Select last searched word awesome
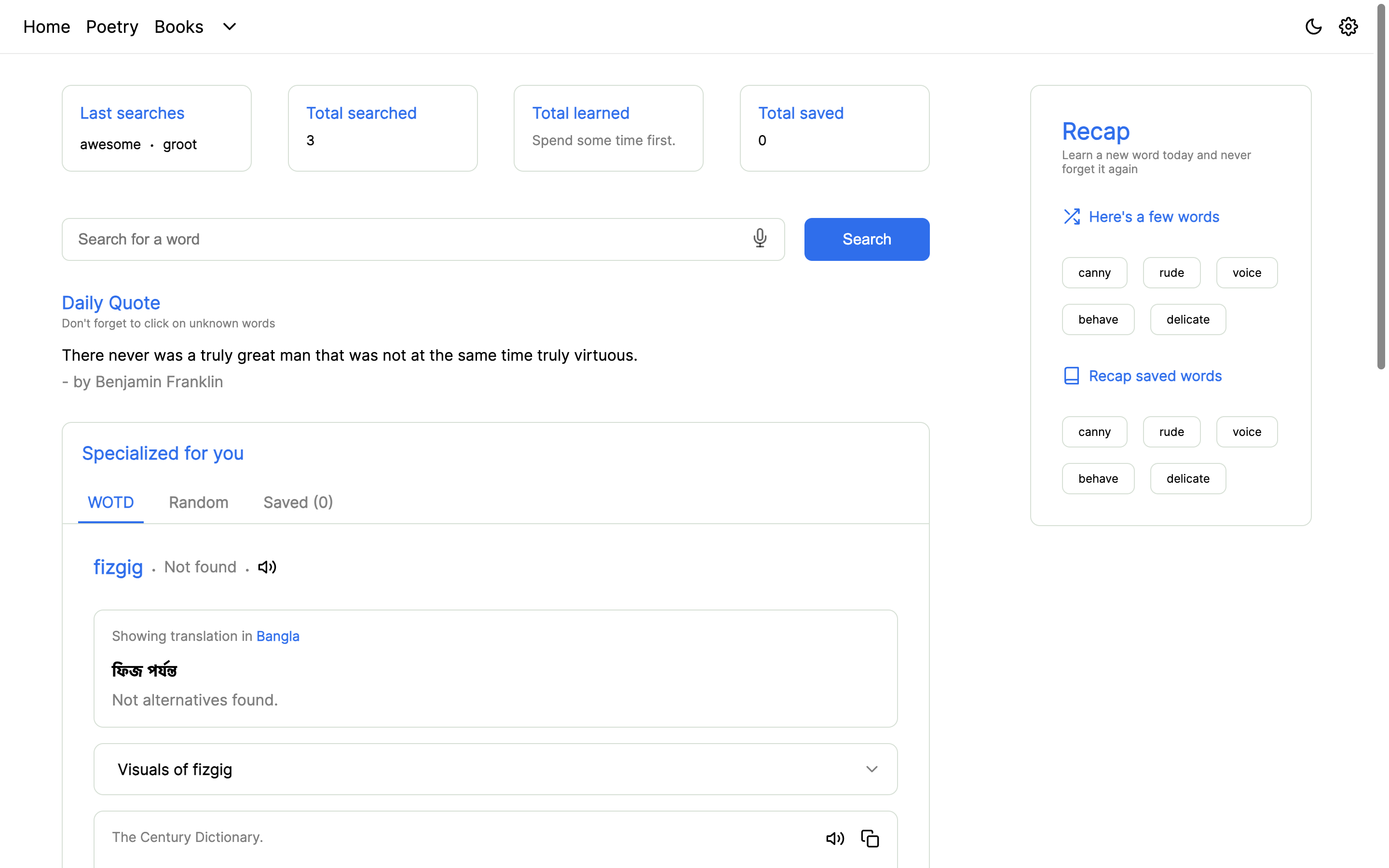Screen dimensions: 1389x868 tap(110, 144)
